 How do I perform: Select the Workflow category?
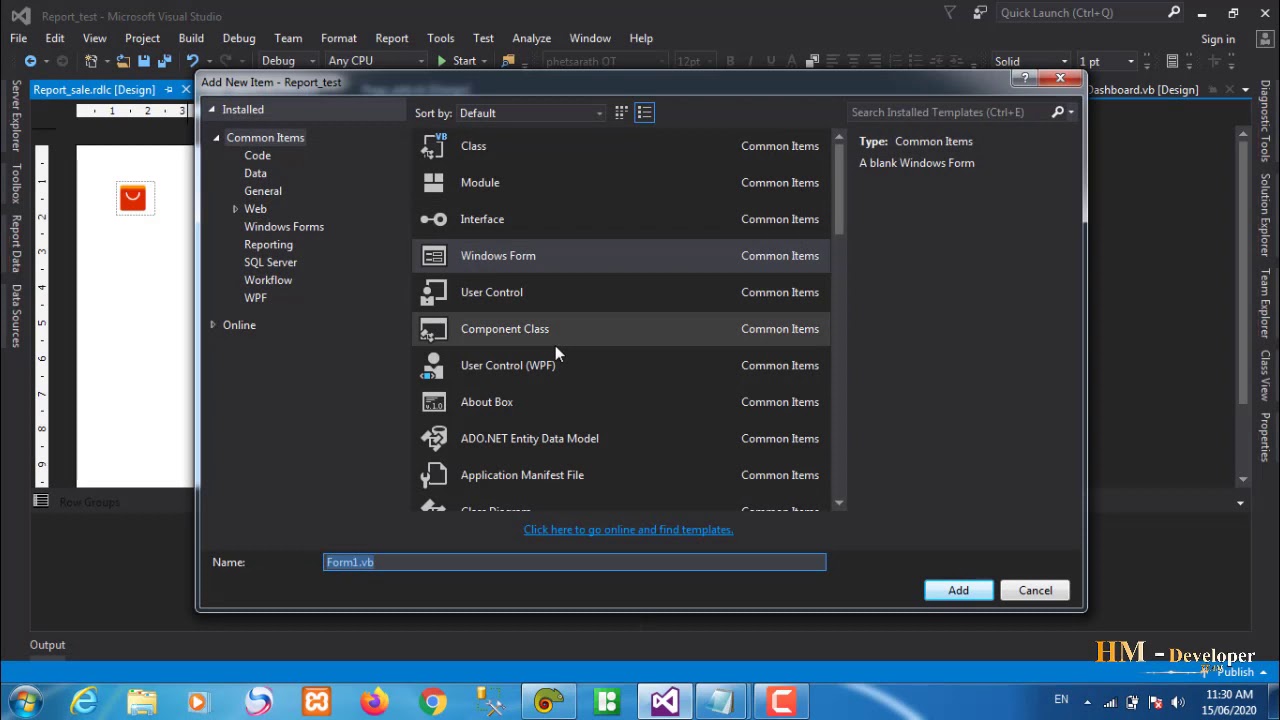268,281
